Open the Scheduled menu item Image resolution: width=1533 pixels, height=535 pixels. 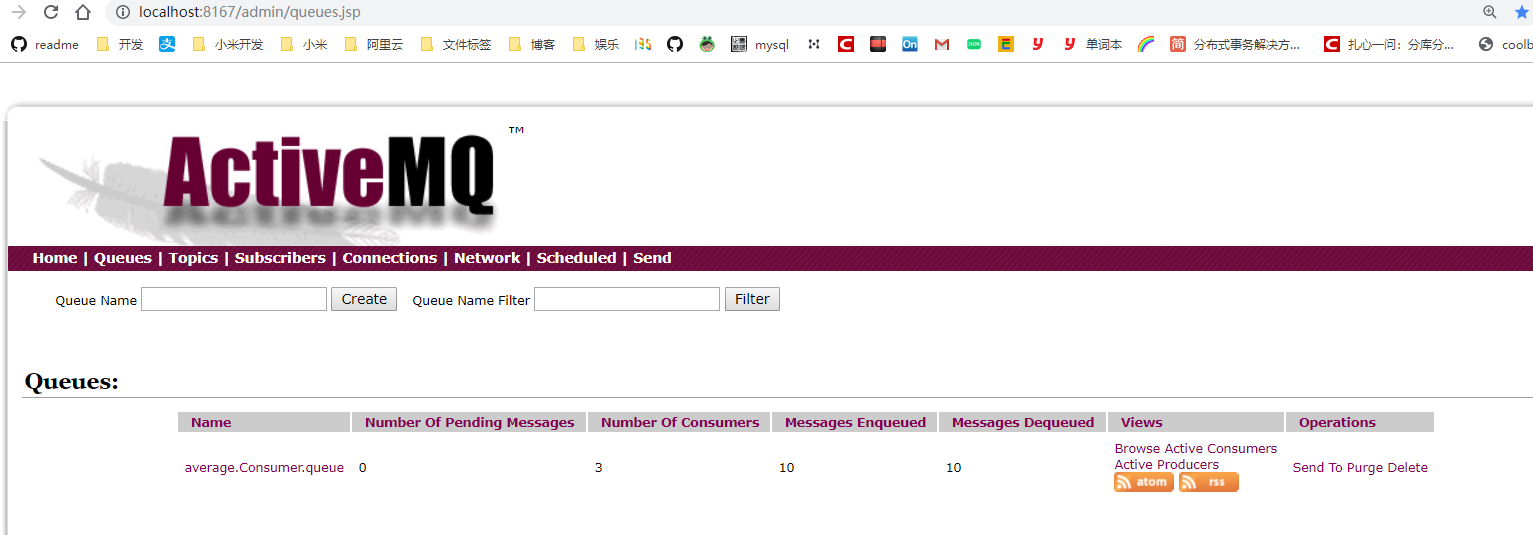pos(576,258)
